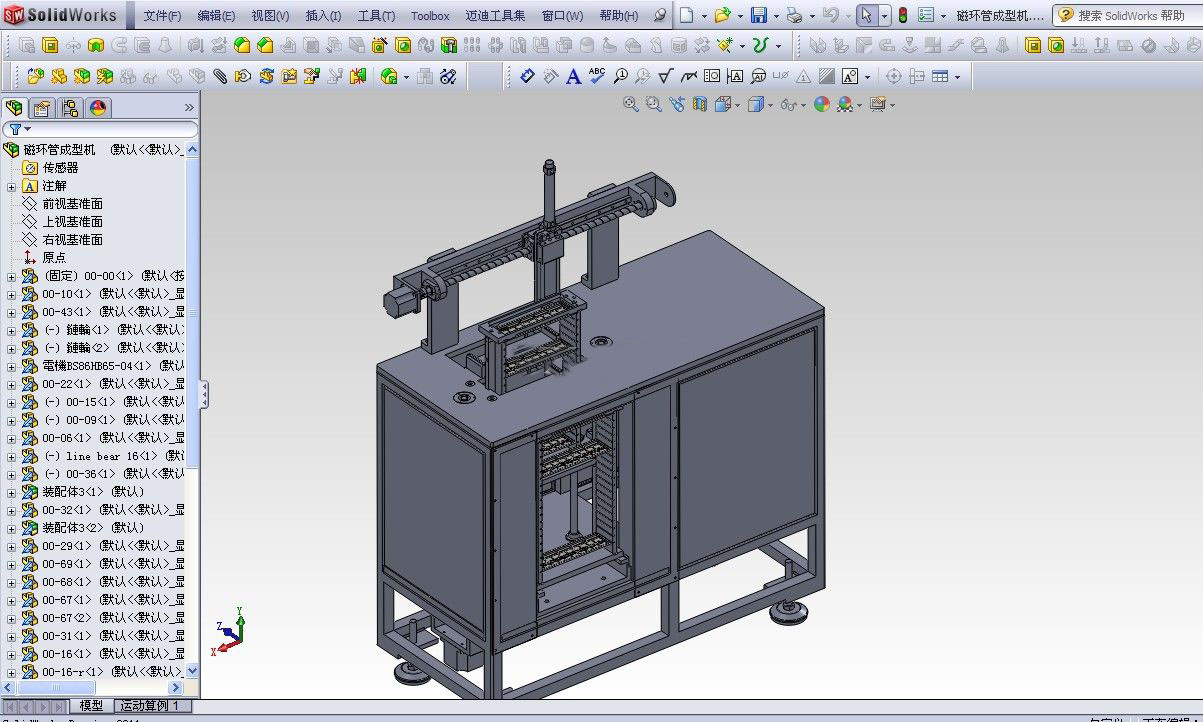Image resolution: width=1203 pixels, height=722 pixels.
Task: Click the Edit Appearance color sphere icon
Action: [821, 104]
